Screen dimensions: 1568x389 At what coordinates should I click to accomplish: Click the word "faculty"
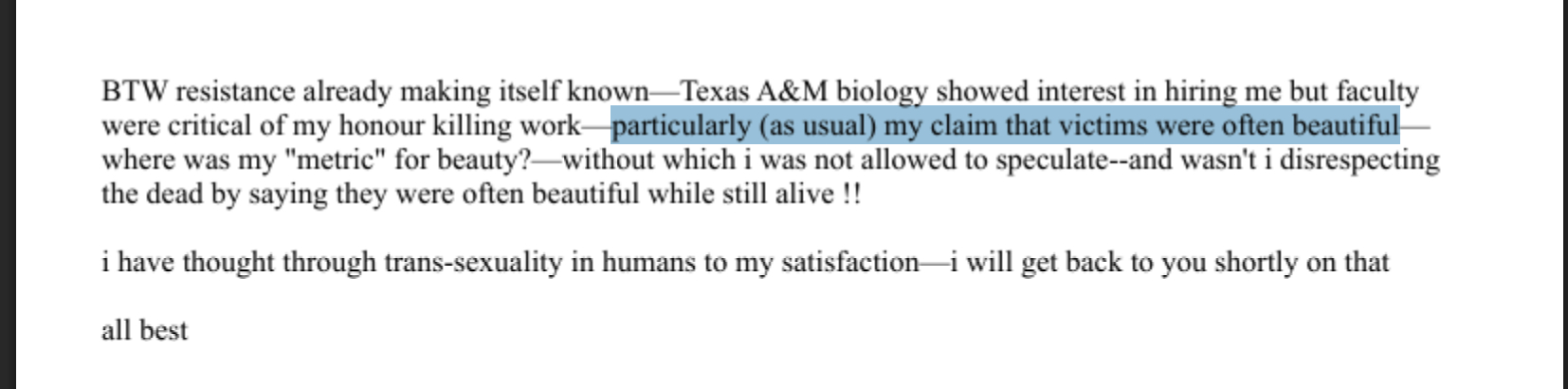[x=1377, y=92]
